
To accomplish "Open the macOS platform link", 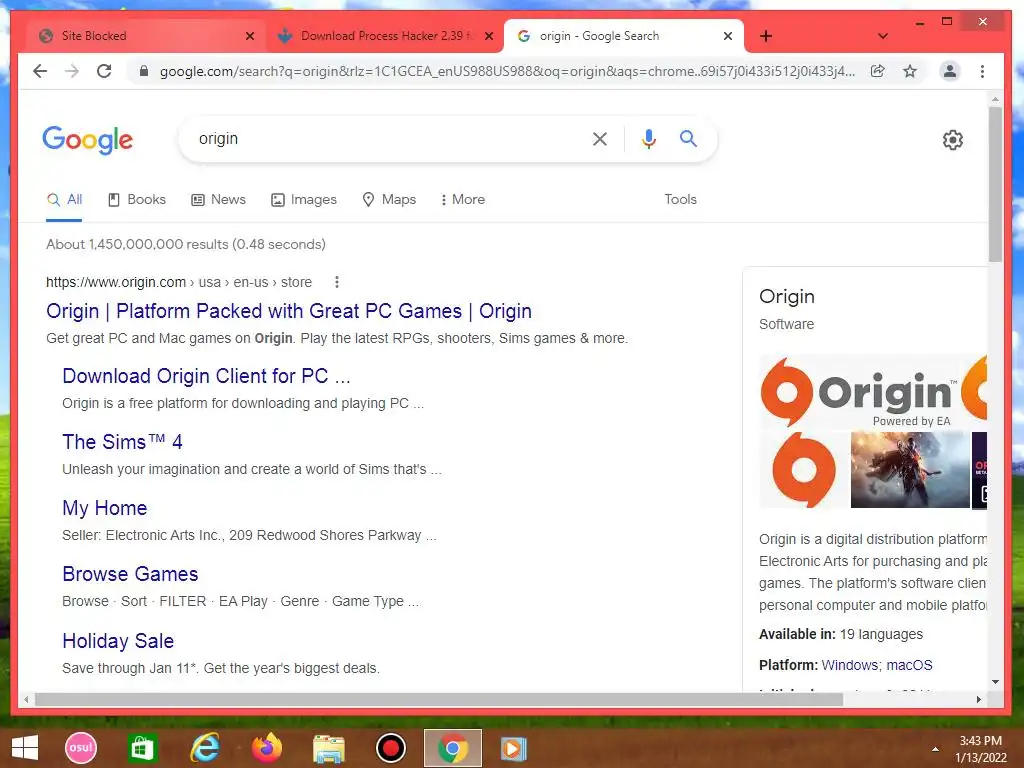I will point(909,665).
